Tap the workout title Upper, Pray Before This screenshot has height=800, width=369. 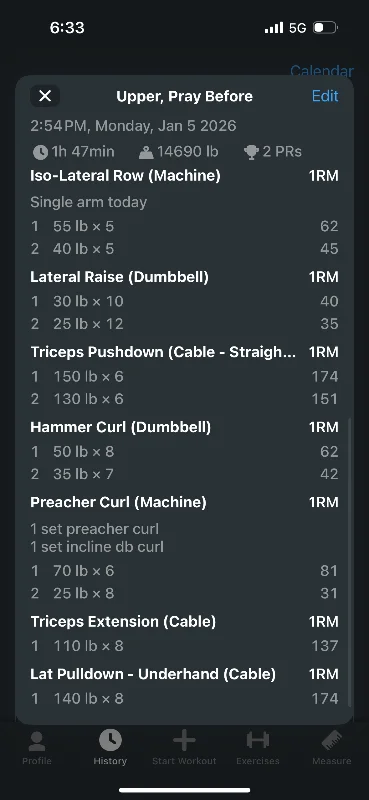point(185,96)
